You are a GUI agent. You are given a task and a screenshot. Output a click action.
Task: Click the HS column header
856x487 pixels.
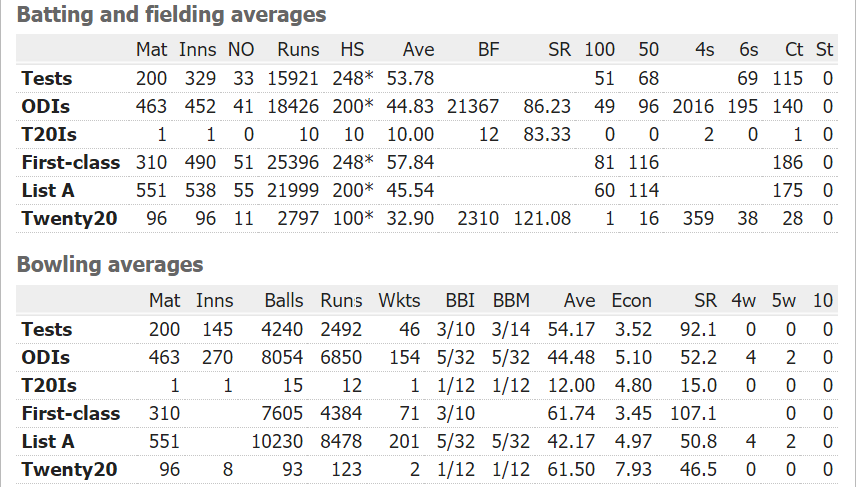(x=352, y=50)
